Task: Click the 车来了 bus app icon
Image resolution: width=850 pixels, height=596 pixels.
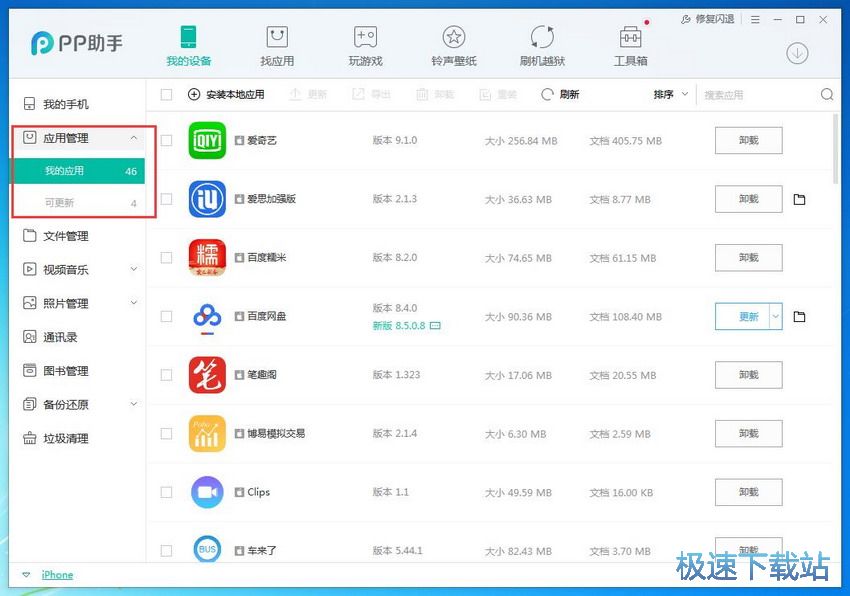Action: (207, 549)
